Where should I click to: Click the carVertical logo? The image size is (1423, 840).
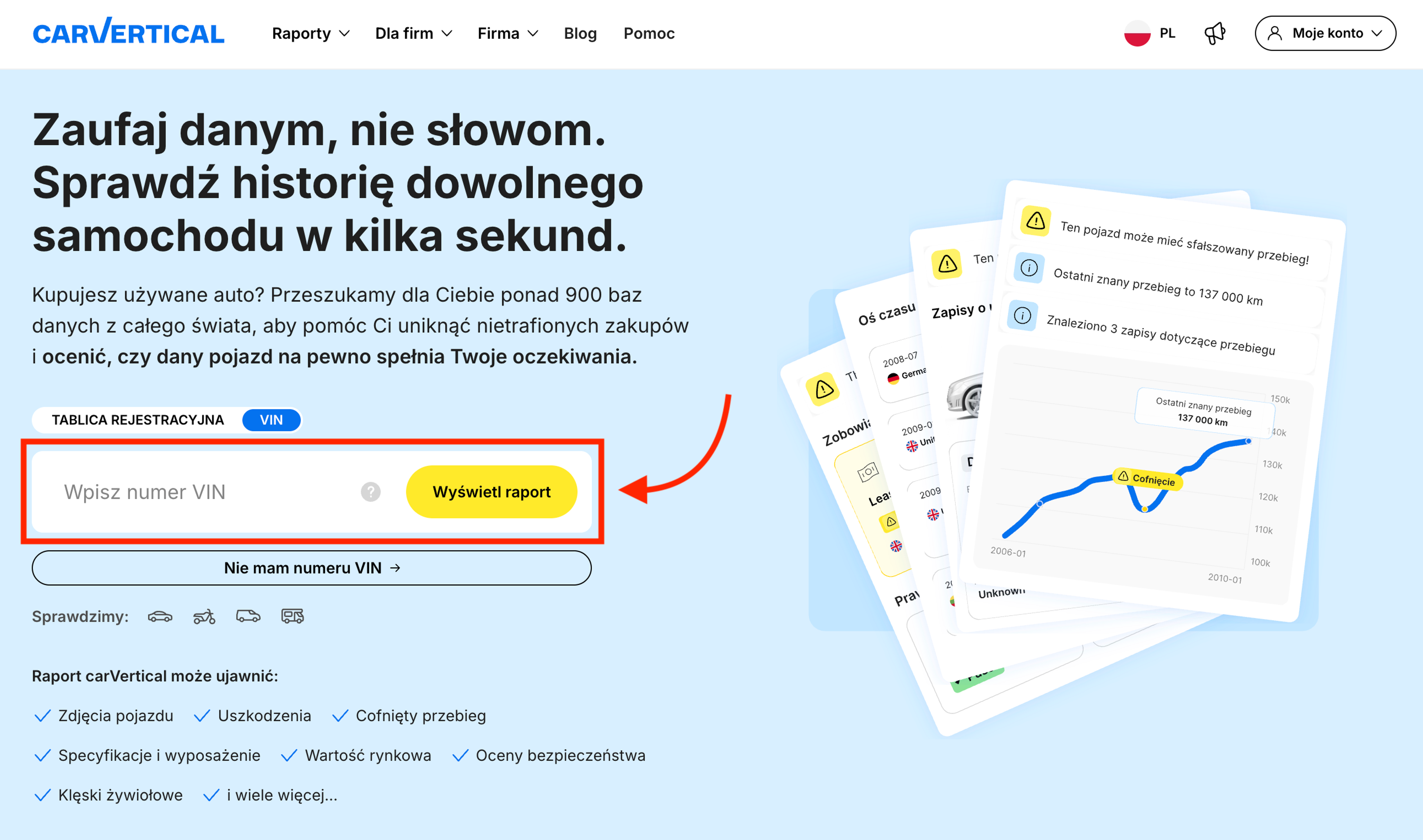coord(129,32)
